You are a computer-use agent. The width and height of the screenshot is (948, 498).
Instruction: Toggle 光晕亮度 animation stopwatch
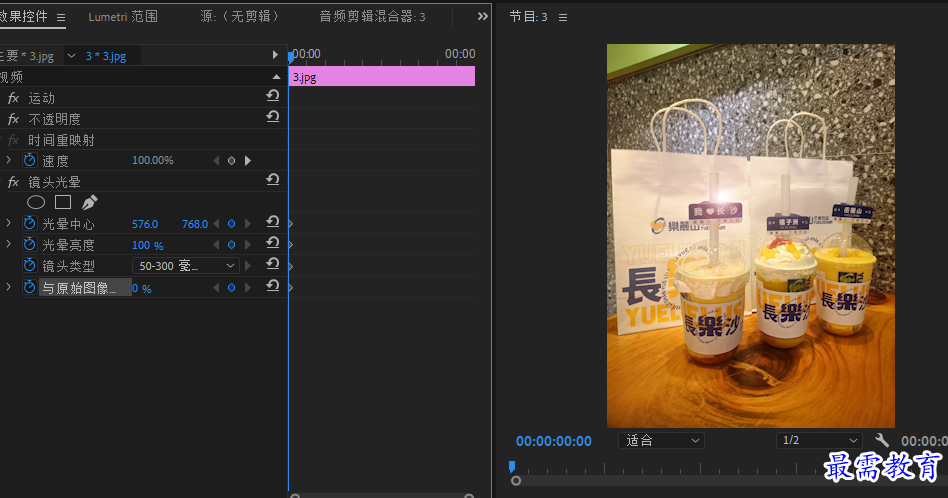coord(29,244)
